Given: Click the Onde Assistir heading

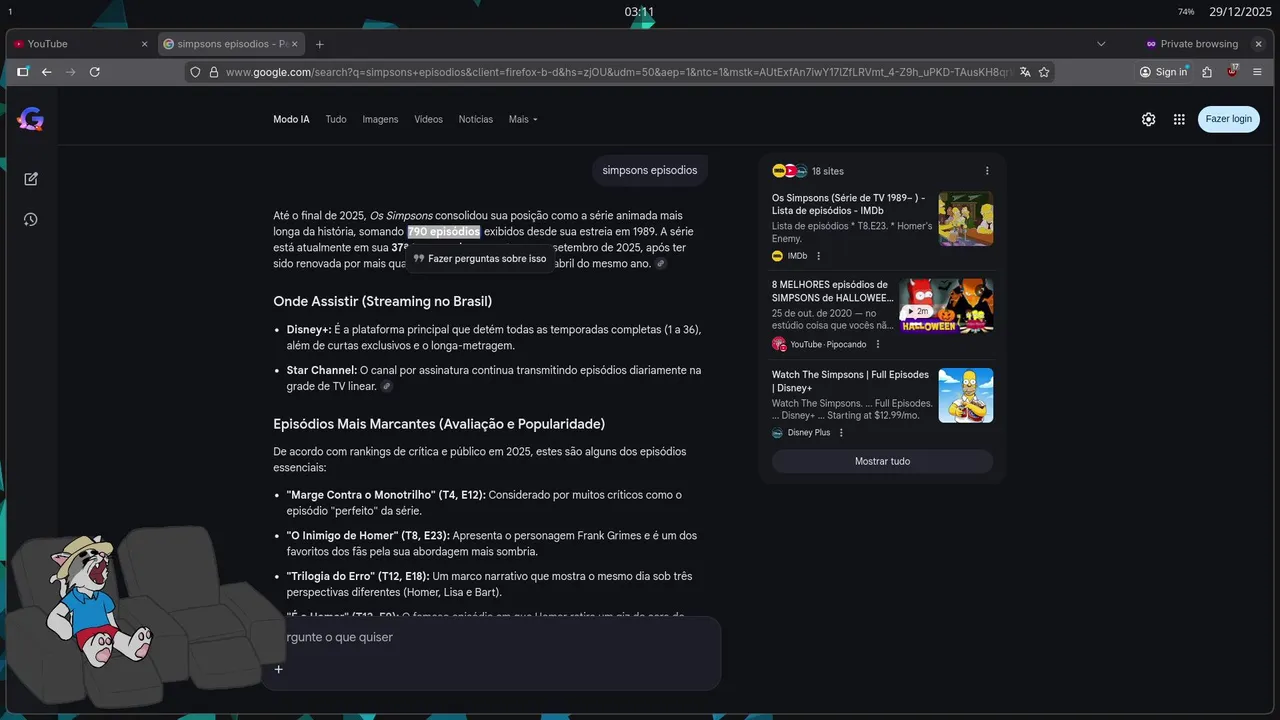Looking at the screenshot, I should [382, 301].
